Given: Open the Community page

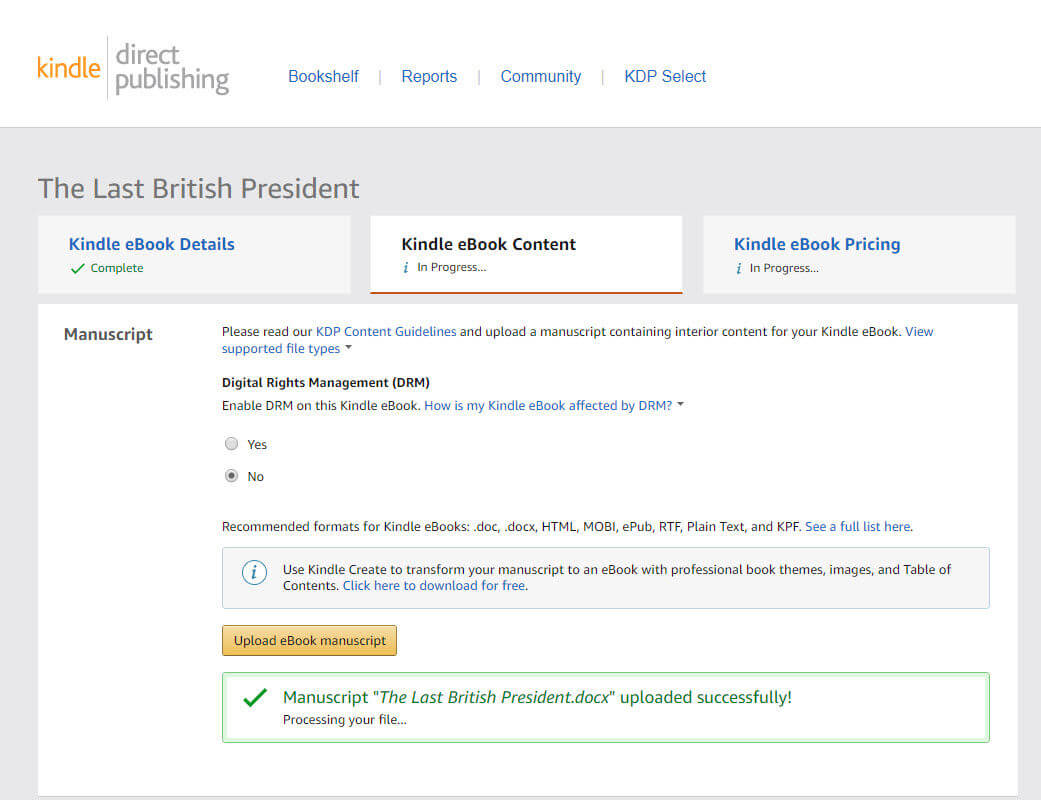Looking at the screenshot, I should coord(540,76).
